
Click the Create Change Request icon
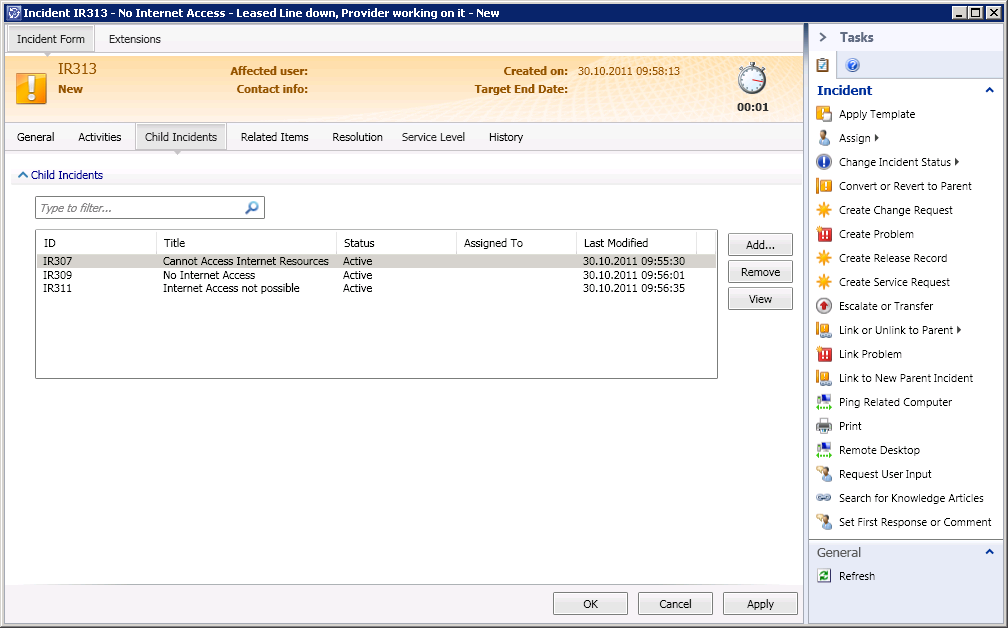click(x=824, y=210)
